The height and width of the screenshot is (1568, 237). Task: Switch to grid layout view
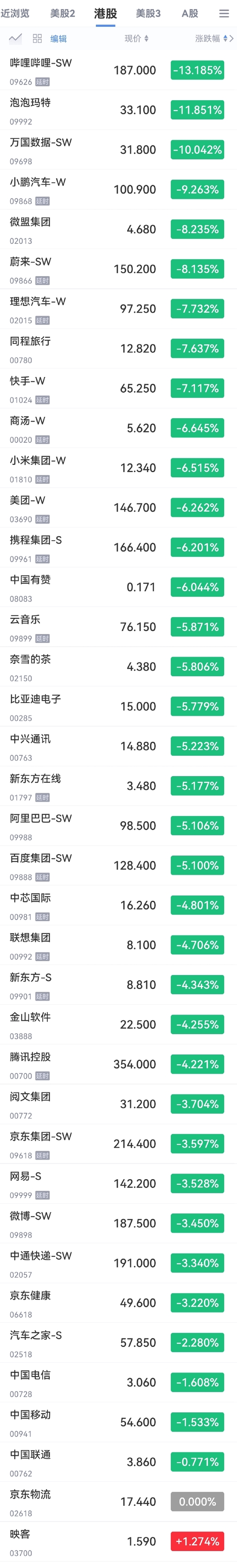(37, 38)
